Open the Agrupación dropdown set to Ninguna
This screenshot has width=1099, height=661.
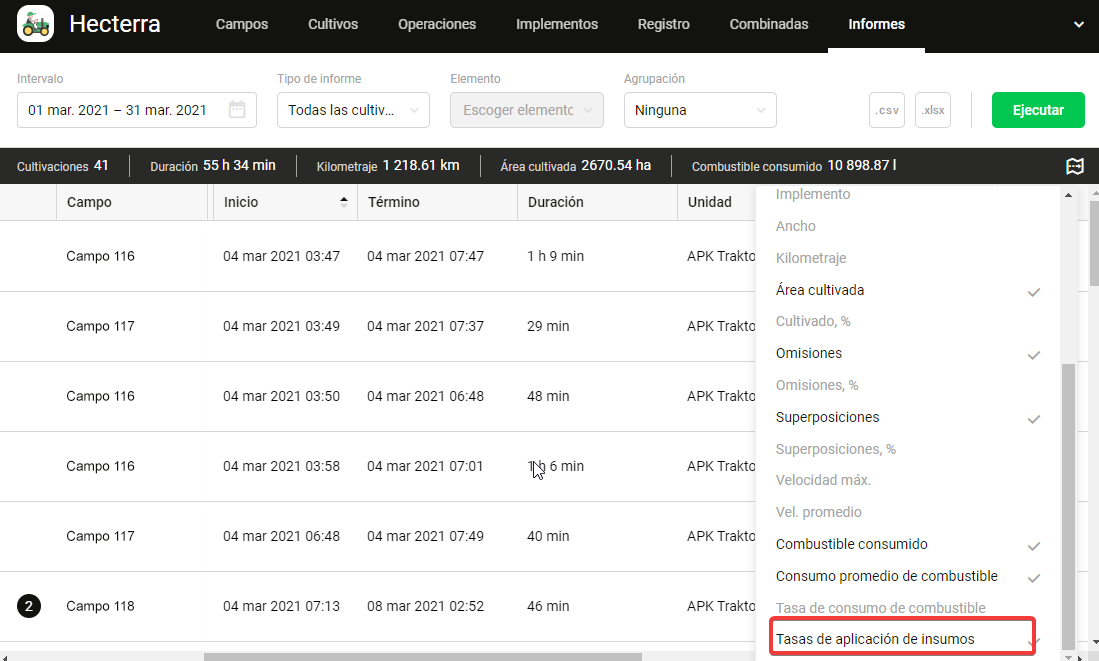[700, 110]
